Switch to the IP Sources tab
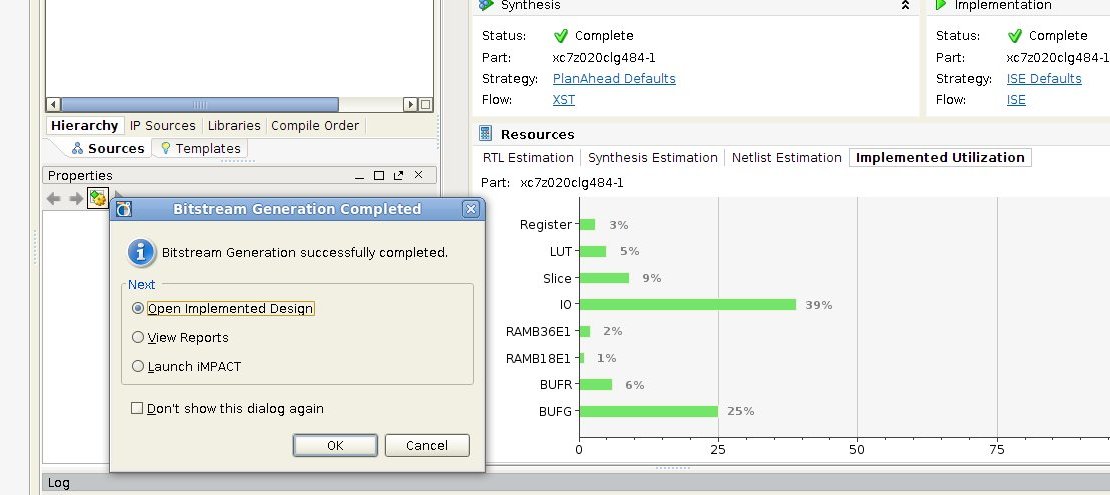The height and width of the screenshot is (495, 1110). [163, 126]
